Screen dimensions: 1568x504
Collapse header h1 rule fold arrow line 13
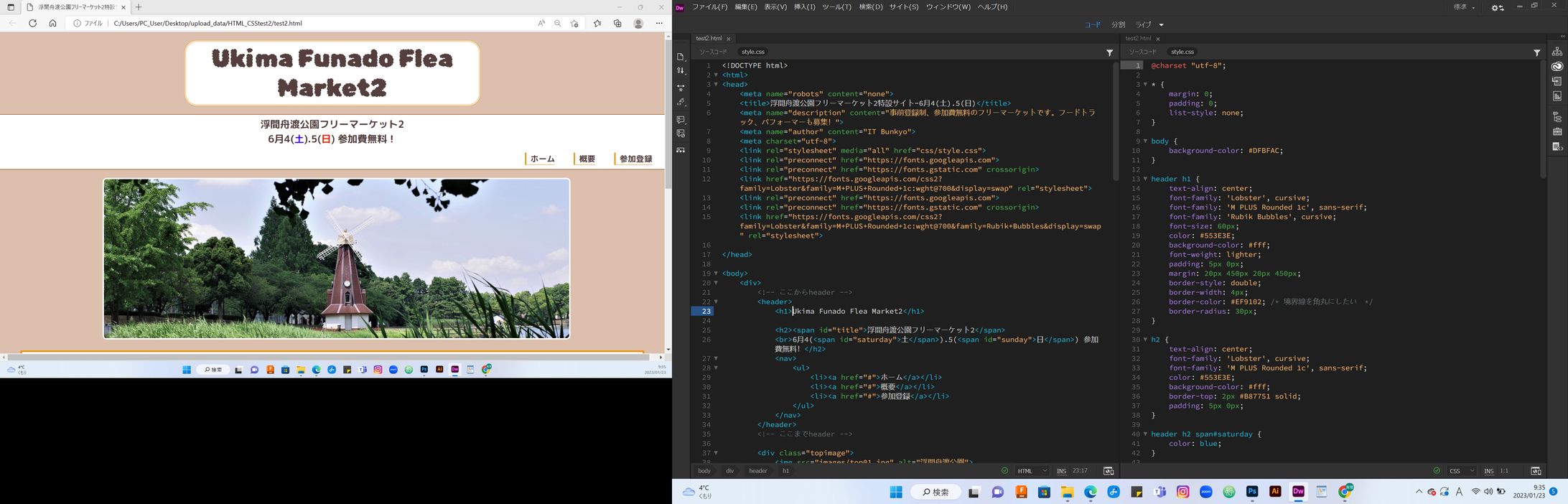(x=1145, y=179)
